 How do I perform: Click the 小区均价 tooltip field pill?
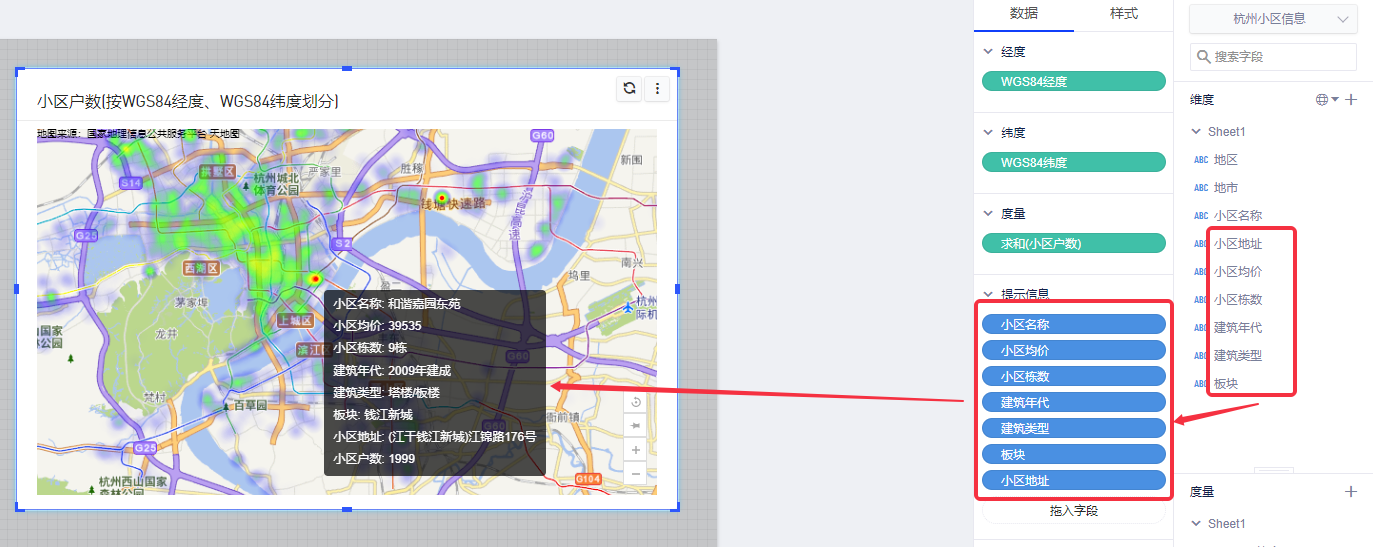[x=1074, y=351]
